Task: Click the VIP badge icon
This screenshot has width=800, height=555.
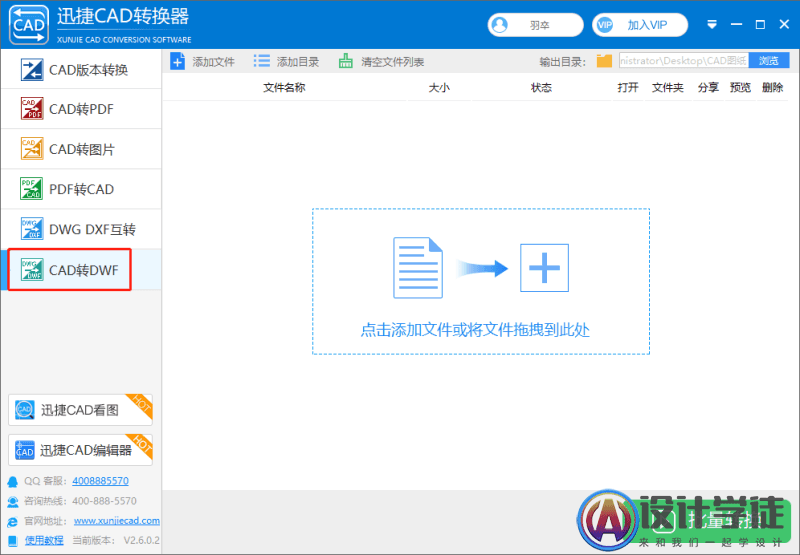Action: 605,25
